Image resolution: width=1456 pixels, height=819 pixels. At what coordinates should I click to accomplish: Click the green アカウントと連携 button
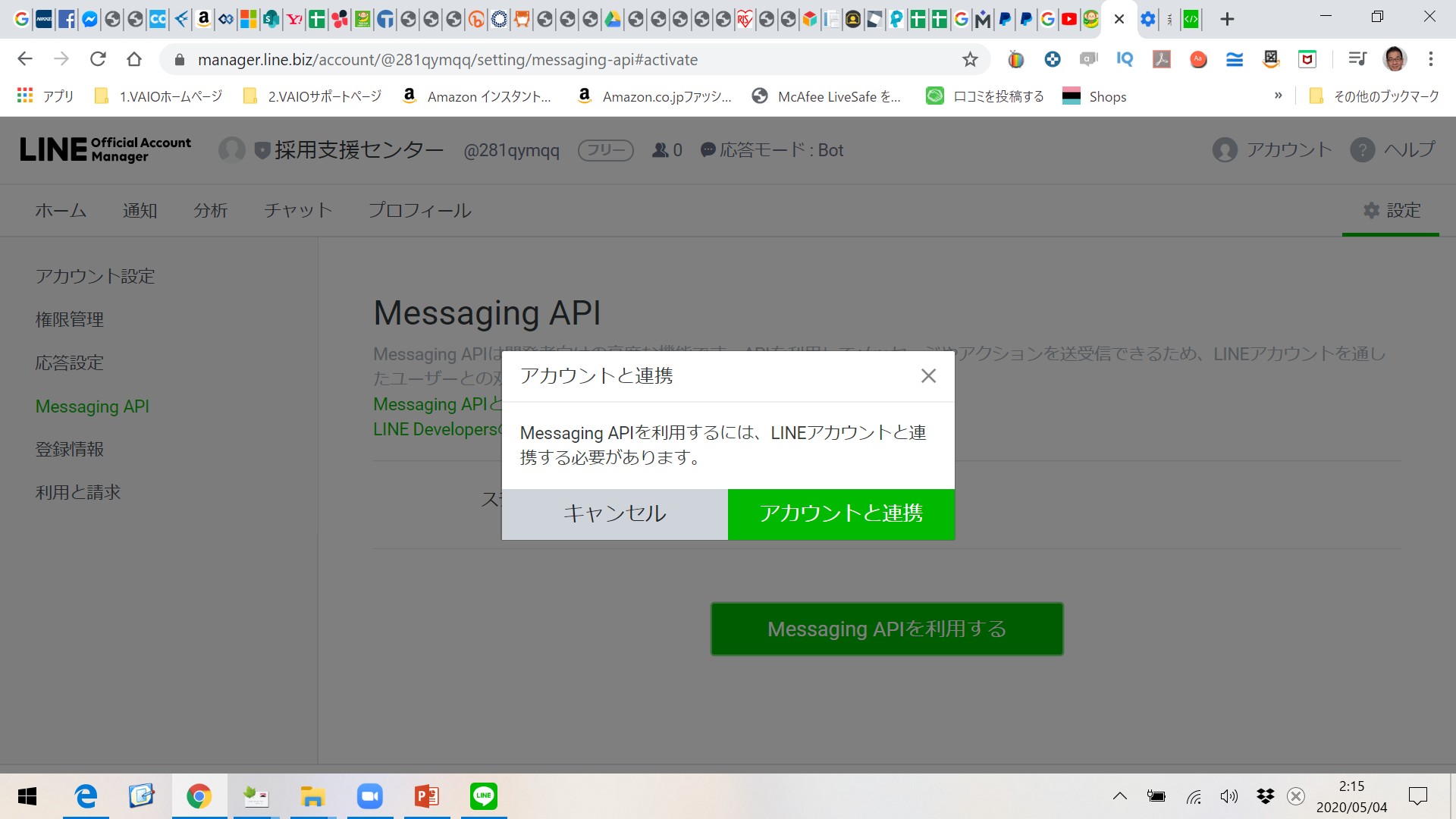(x=841, y=514)
